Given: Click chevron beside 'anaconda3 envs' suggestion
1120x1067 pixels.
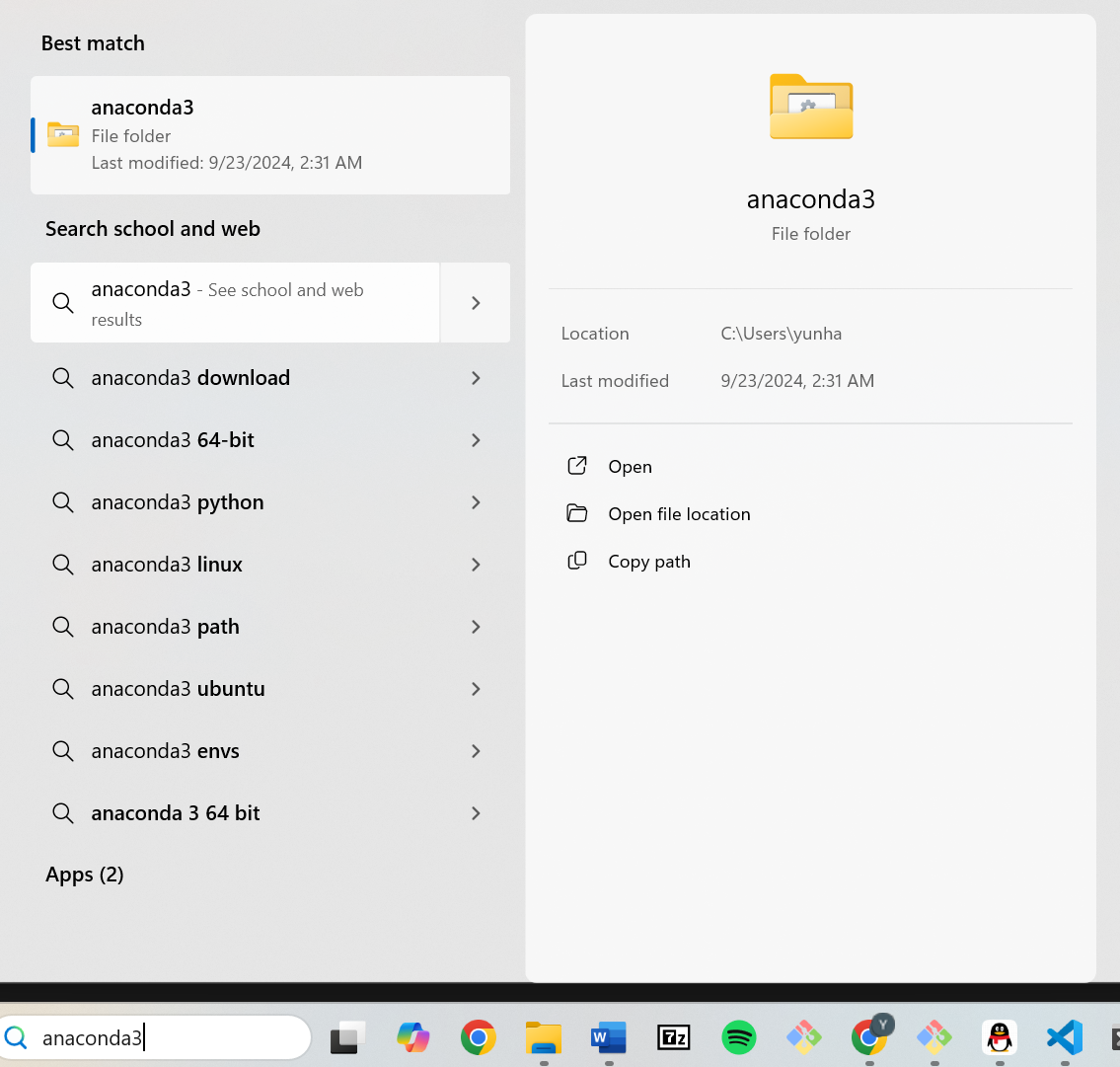Looking at the screenshot, I should (x=476, y=751).
